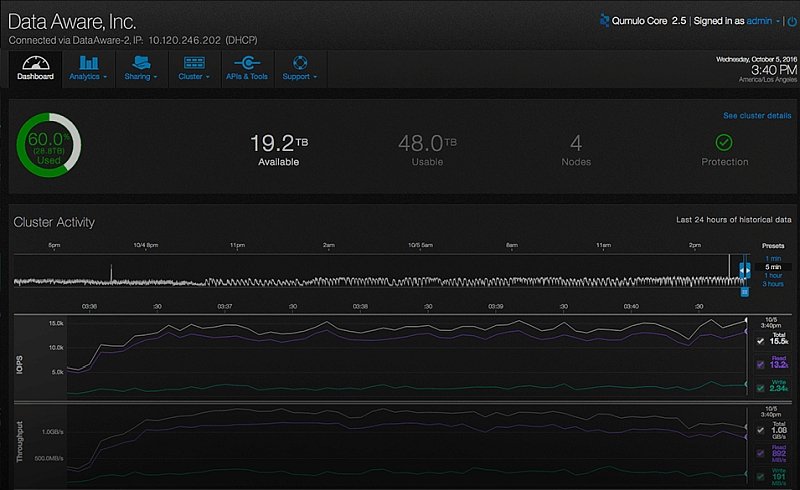
Task: Click the timeline range slider handle
Action: pos(745,271)
